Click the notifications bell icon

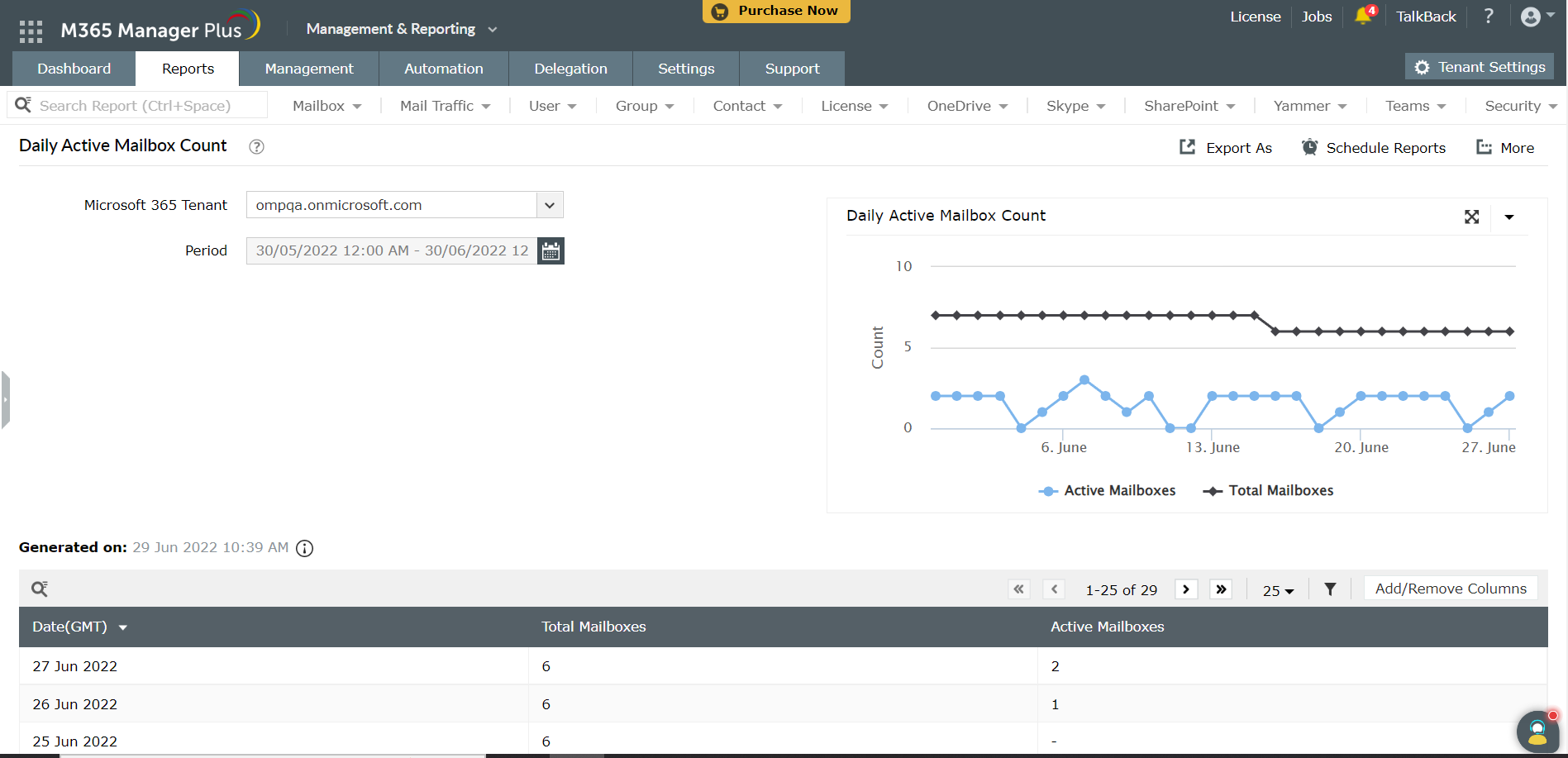pos(1364,16)
